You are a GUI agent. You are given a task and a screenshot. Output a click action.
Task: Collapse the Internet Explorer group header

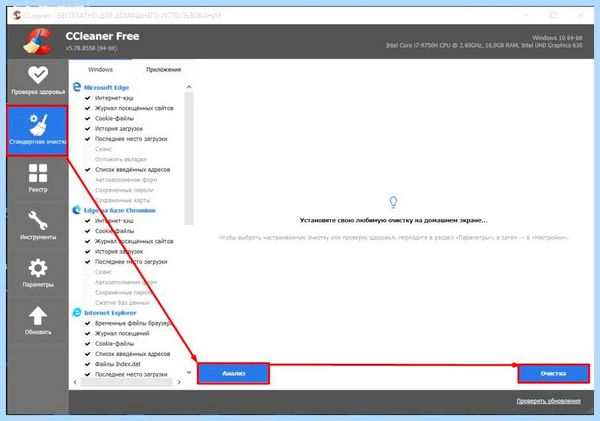110,312
